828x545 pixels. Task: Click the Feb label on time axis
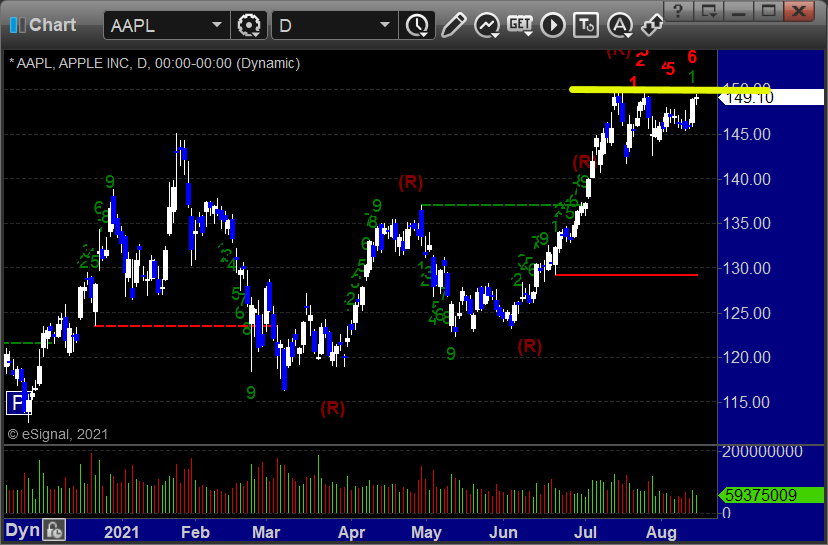tap(195, 532)
